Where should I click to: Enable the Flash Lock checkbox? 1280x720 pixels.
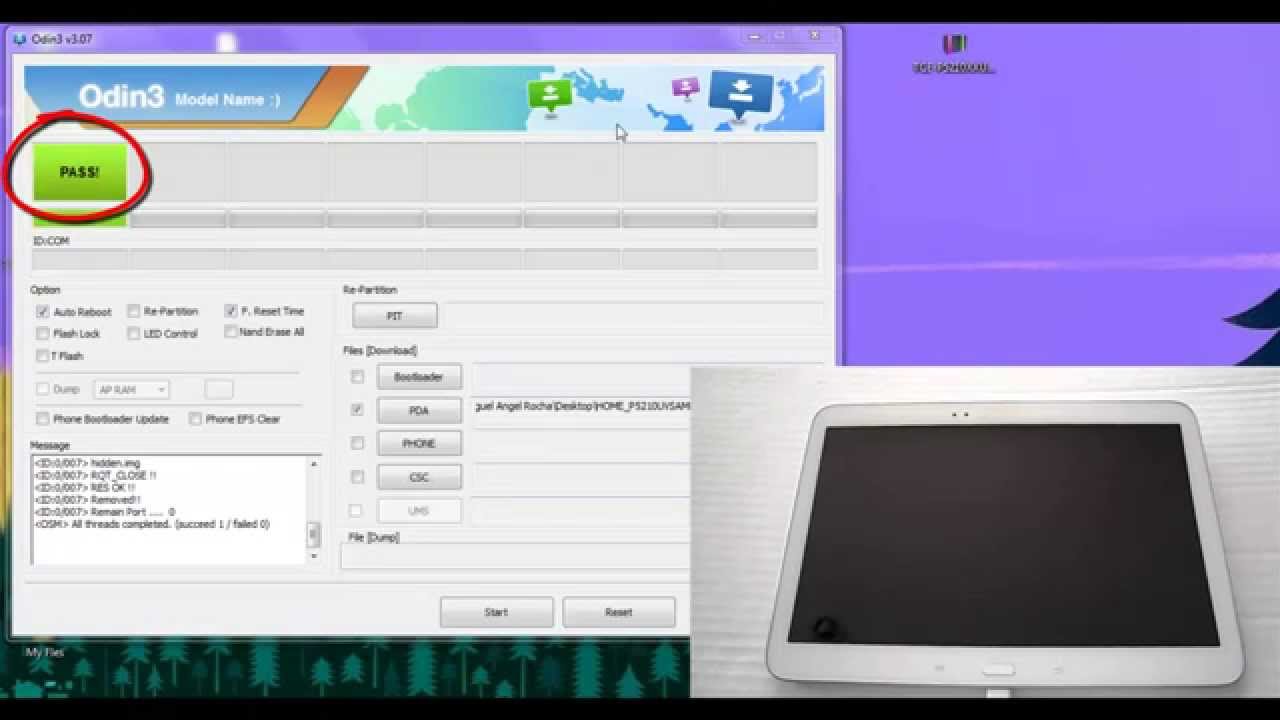pos(43,334)
